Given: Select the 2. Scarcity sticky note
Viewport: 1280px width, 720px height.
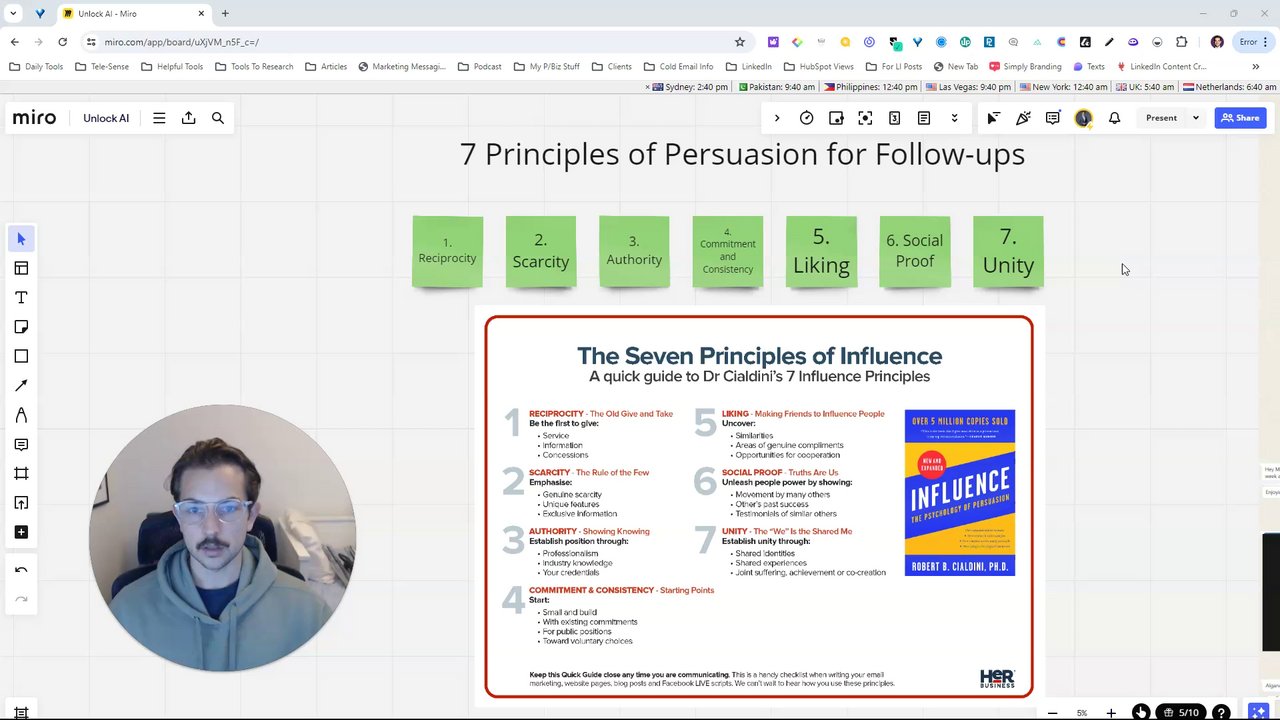Looking at the screenshot, I should 541,252.
